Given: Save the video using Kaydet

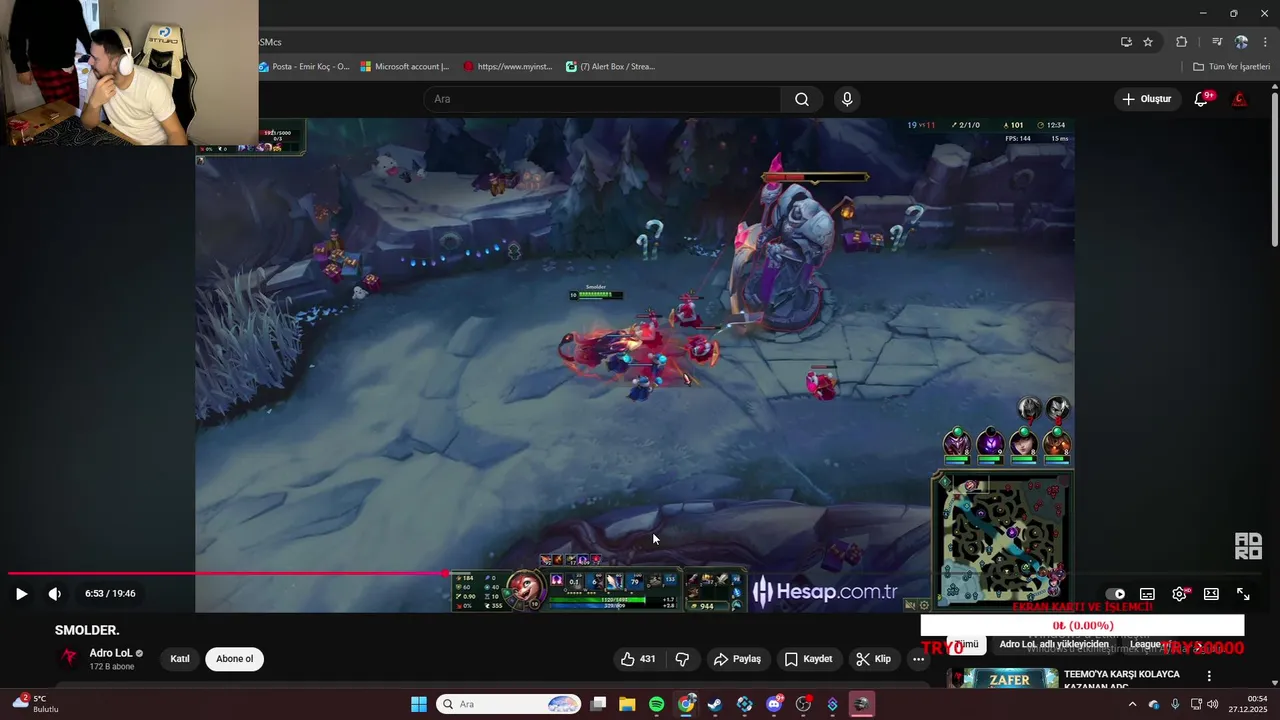Looking at the screenshot, I should tap(808, 659).
